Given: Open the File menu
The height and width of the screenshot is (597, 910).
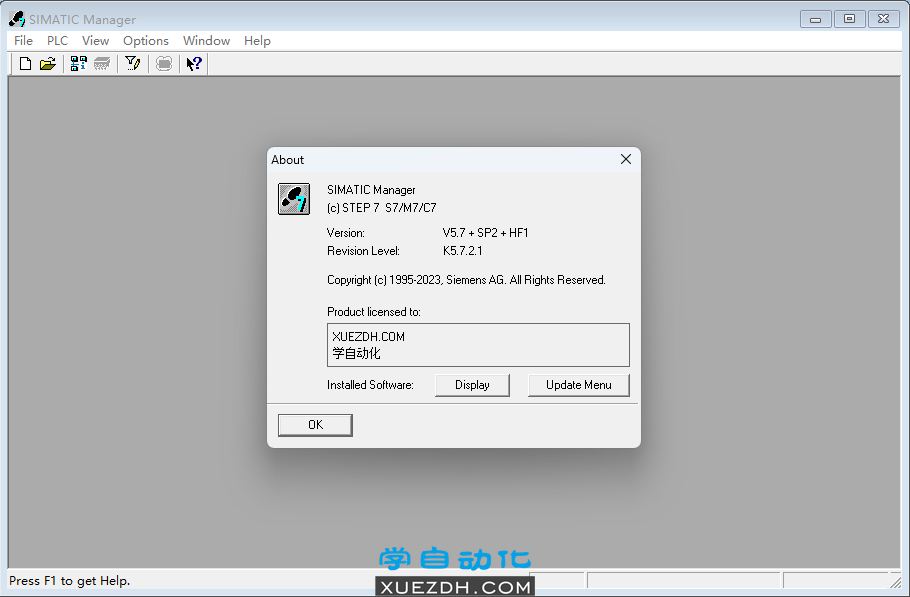Looking at the screenshot, I should [23, 41].
